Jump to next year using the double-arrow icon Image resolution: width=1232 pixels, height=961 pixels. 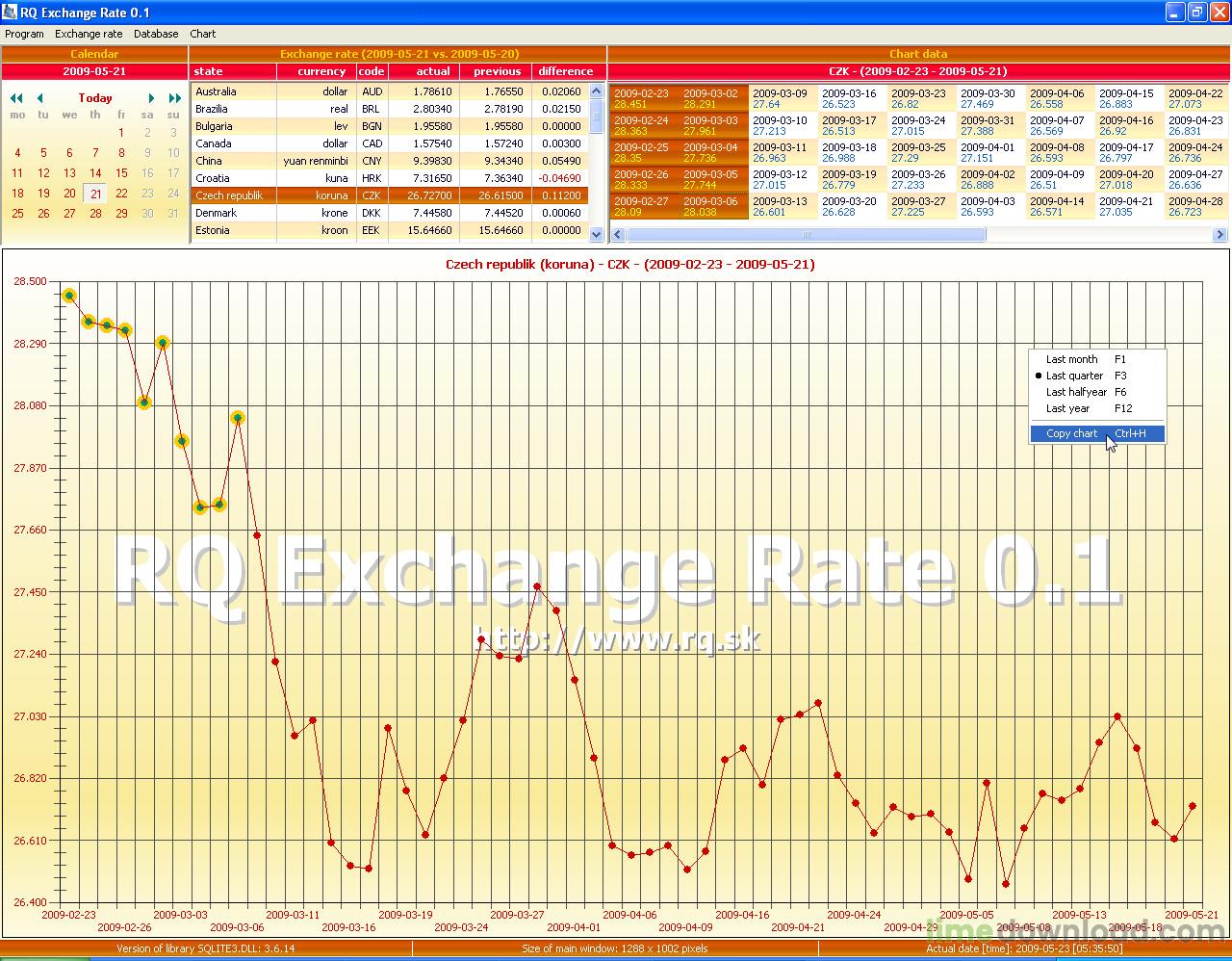[x=173, y=97]
